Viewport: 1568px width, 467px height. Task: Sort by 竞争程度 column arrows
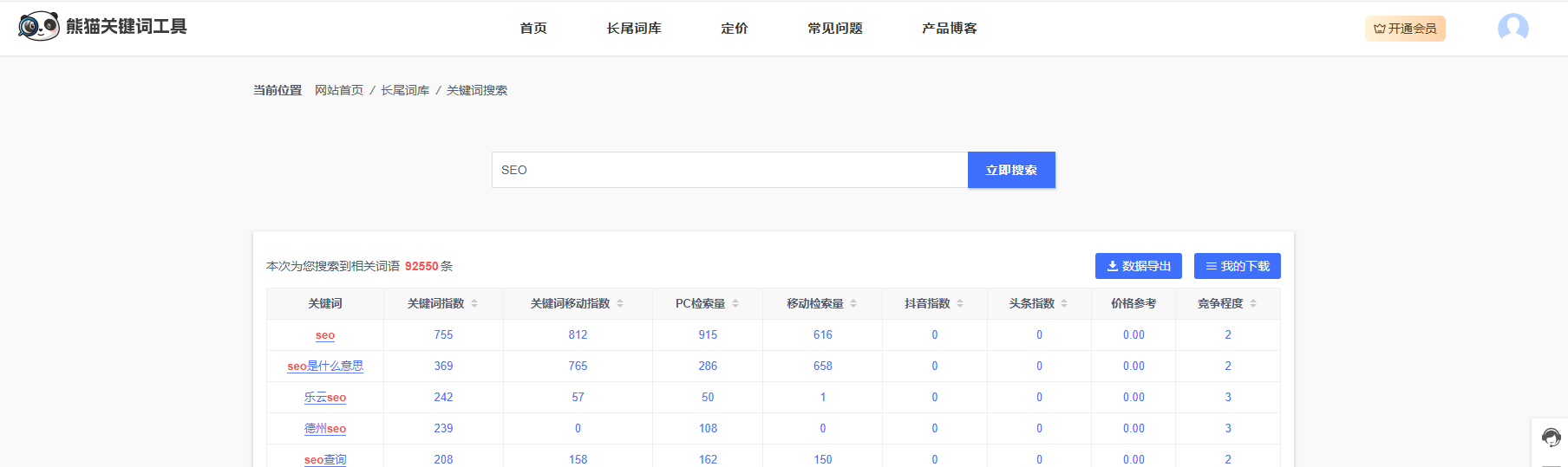[x=1253, y=303]
